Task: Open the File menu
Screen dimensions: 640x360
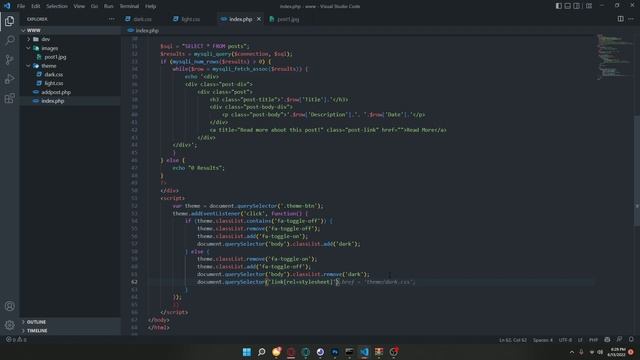Action: click(x=21, y=6)
